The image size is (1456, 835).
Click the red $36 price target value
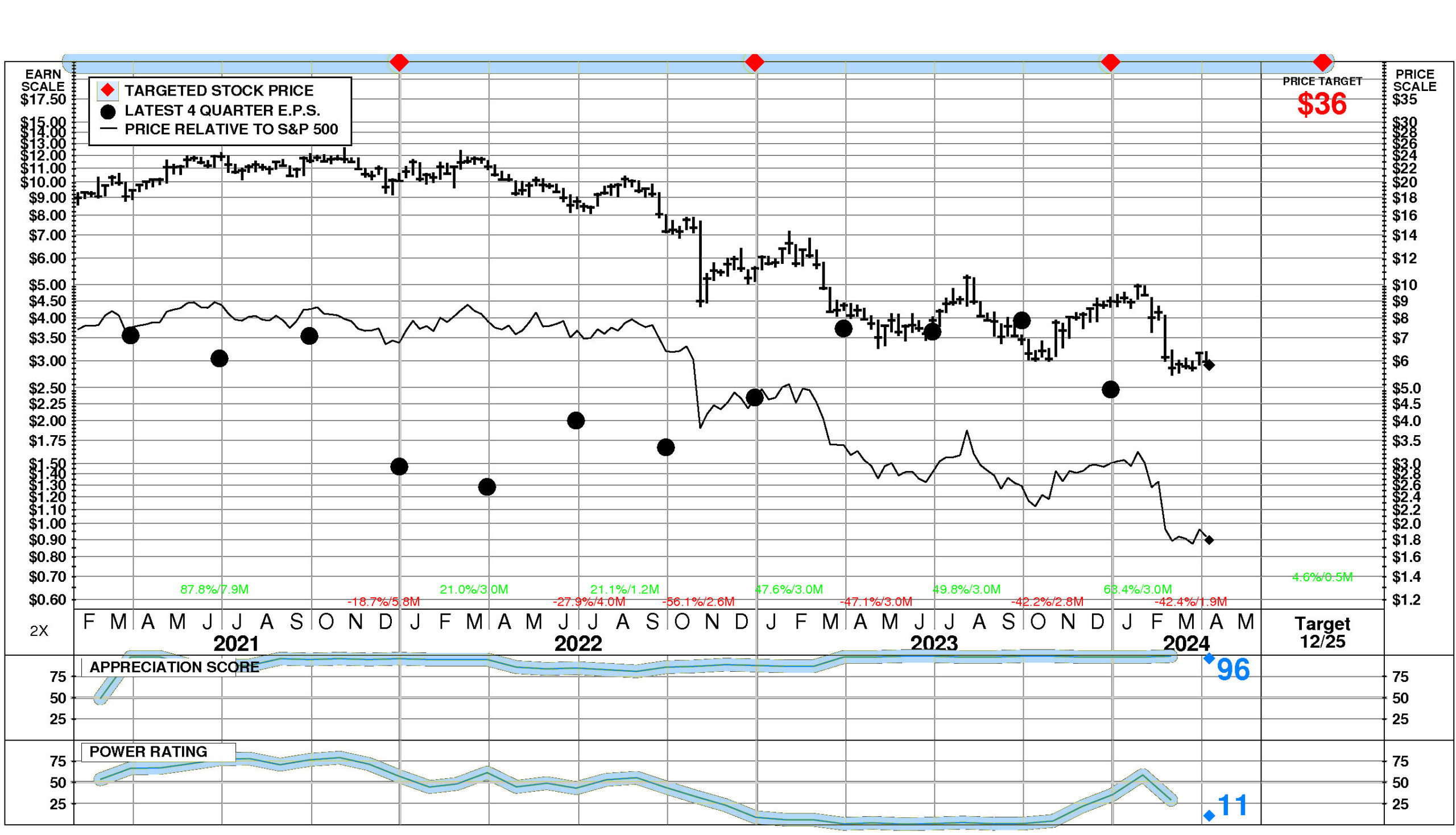click(x=1322, y=105)
